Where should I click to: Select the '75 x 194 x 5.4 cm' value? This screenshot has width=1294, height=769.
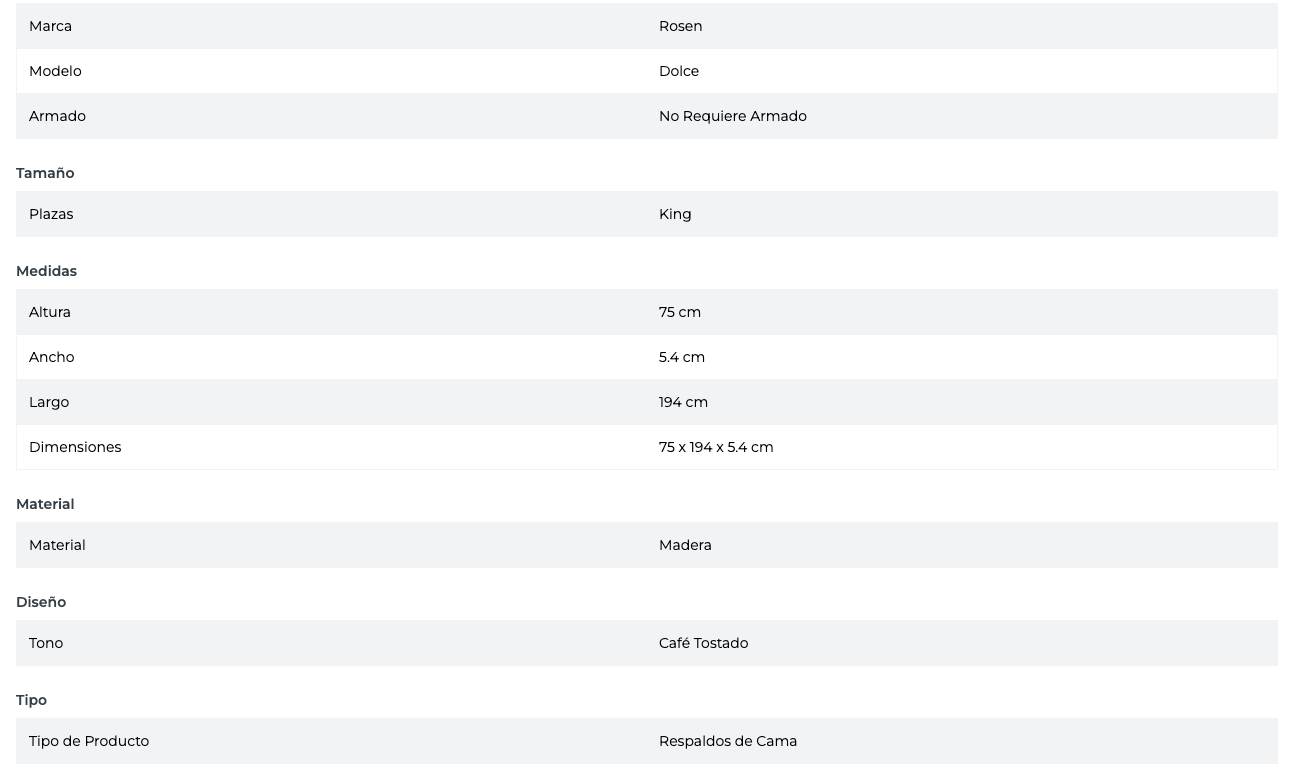point(715,447)
